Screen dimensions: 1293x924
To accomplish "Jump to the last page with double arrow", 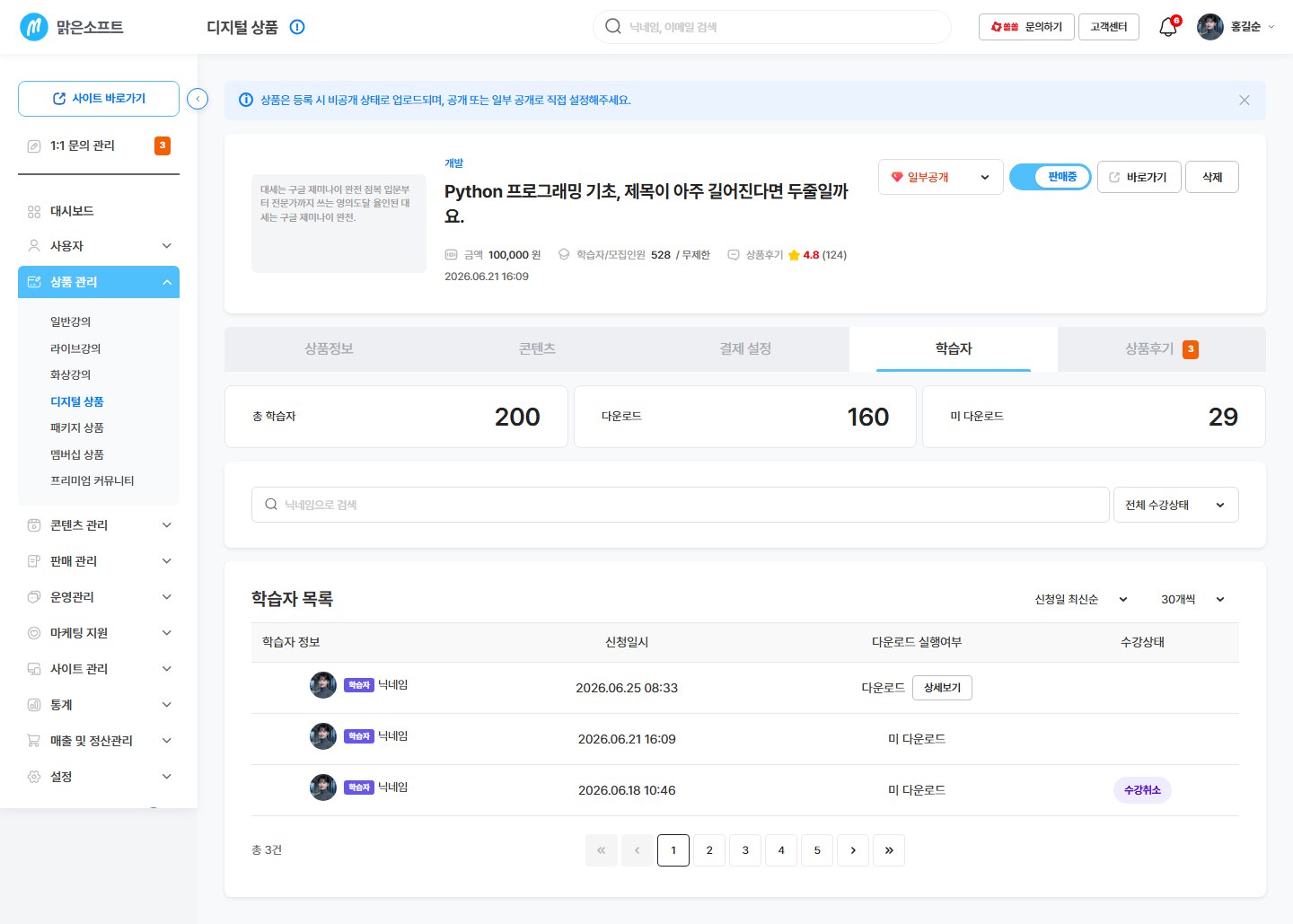I will [889, 850].
